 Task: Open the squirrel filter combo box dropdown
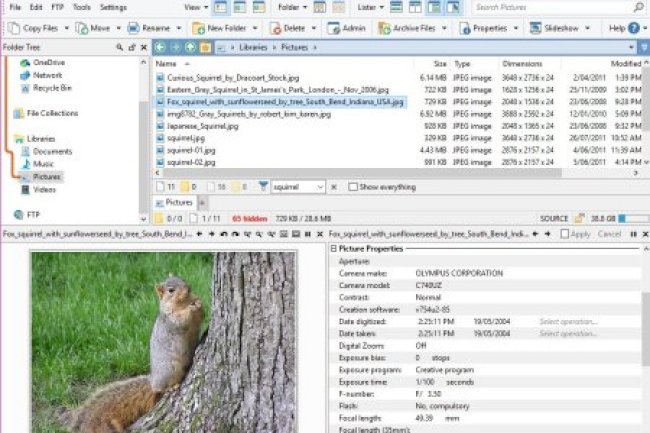point(320,187)
